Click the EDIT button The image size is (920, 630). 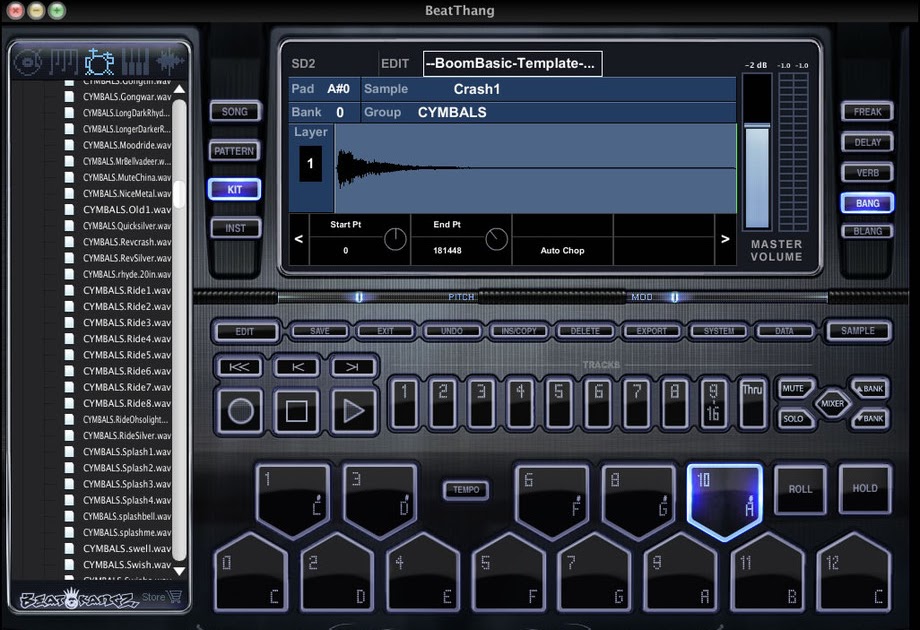point(245,331)
